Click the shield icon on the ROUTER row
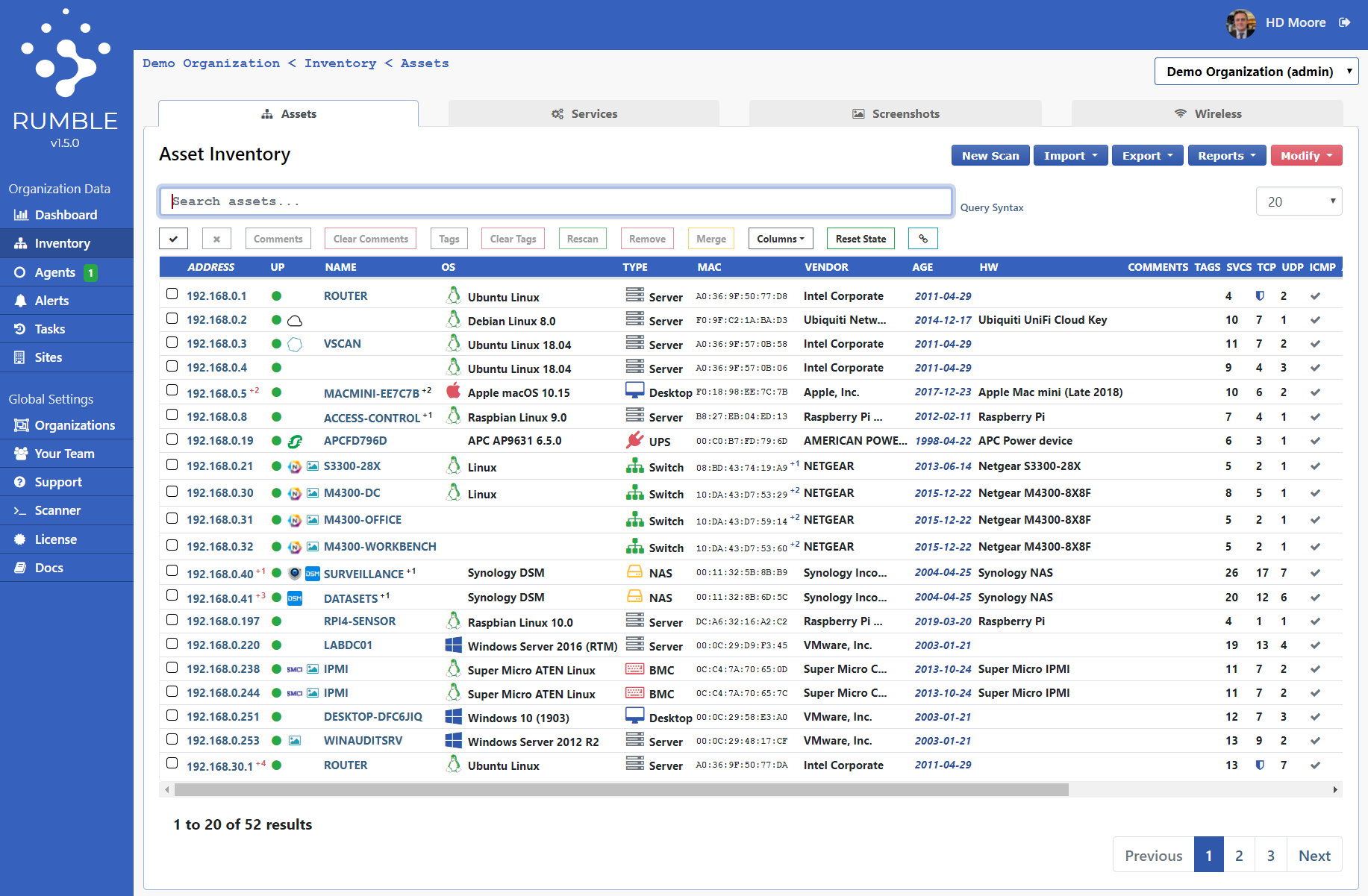Image resolution: width=1368 pixels, height=896 pixels. (x=1260, y=295)
